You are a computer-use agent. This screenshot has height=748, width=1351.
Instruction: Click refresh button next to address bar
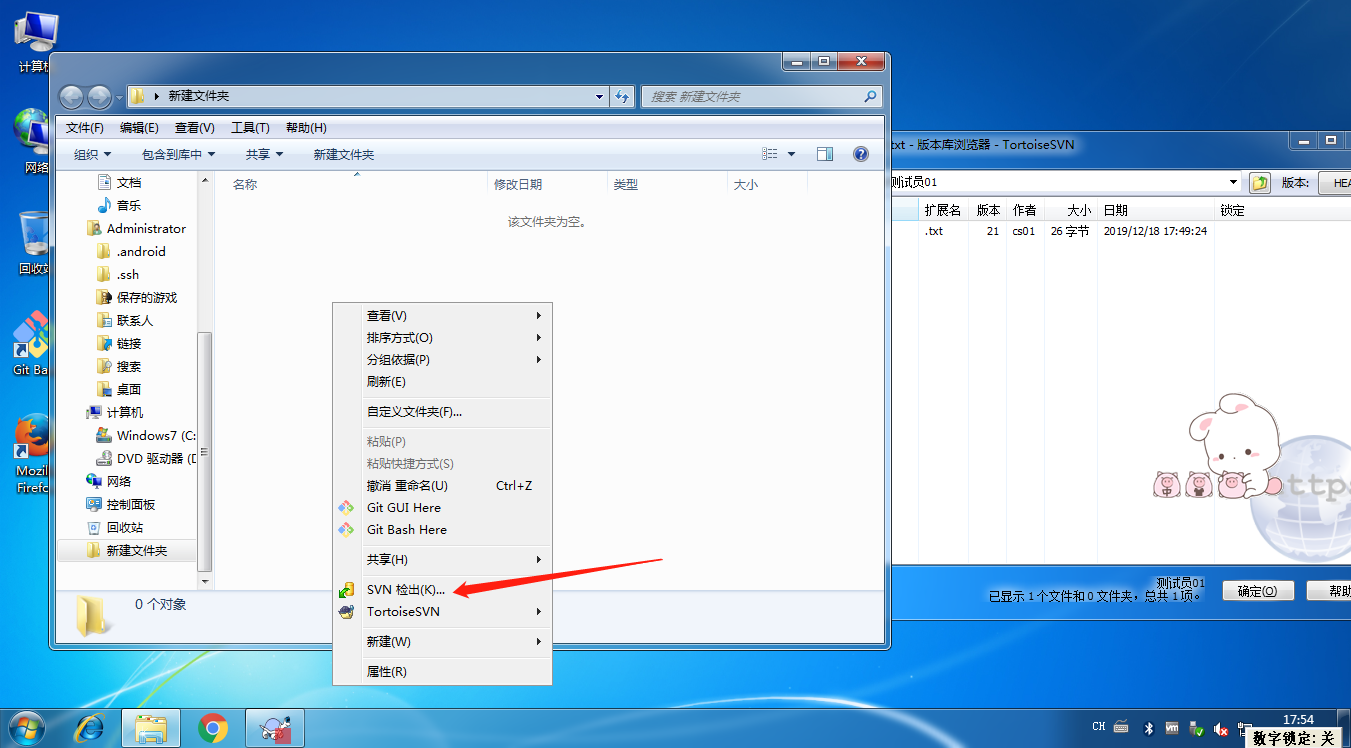click(622, 97)
